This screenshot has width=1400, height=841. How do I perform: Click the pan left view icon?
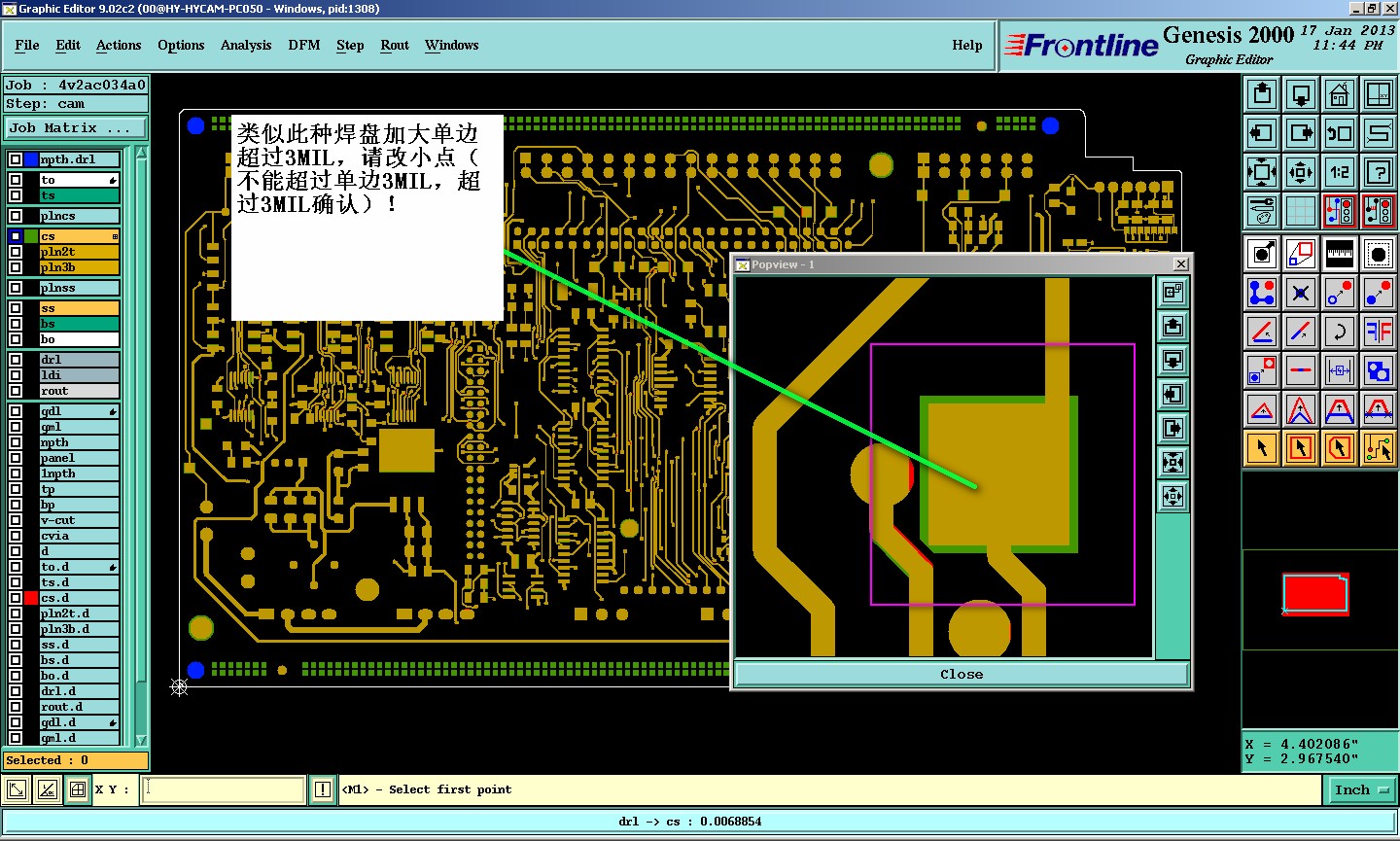[1262, 133]
